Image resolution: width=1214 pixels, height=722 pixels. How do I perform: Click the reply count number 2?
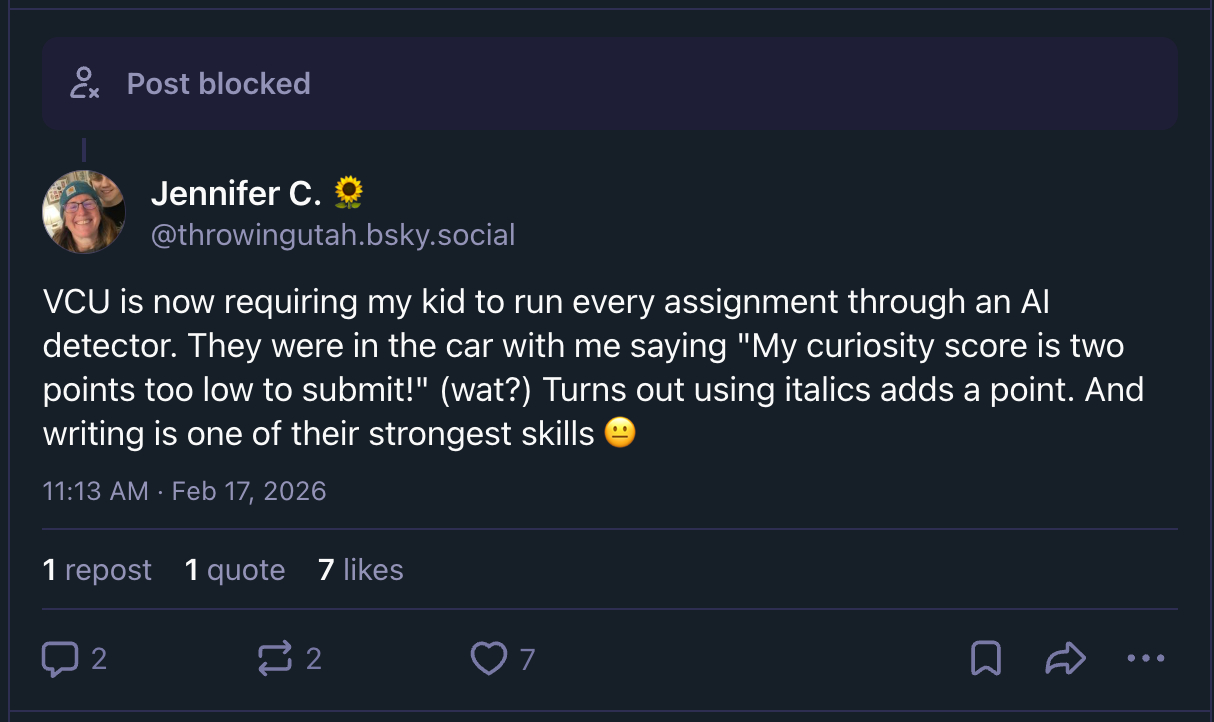pyautogui.click(x=99, y=658)
